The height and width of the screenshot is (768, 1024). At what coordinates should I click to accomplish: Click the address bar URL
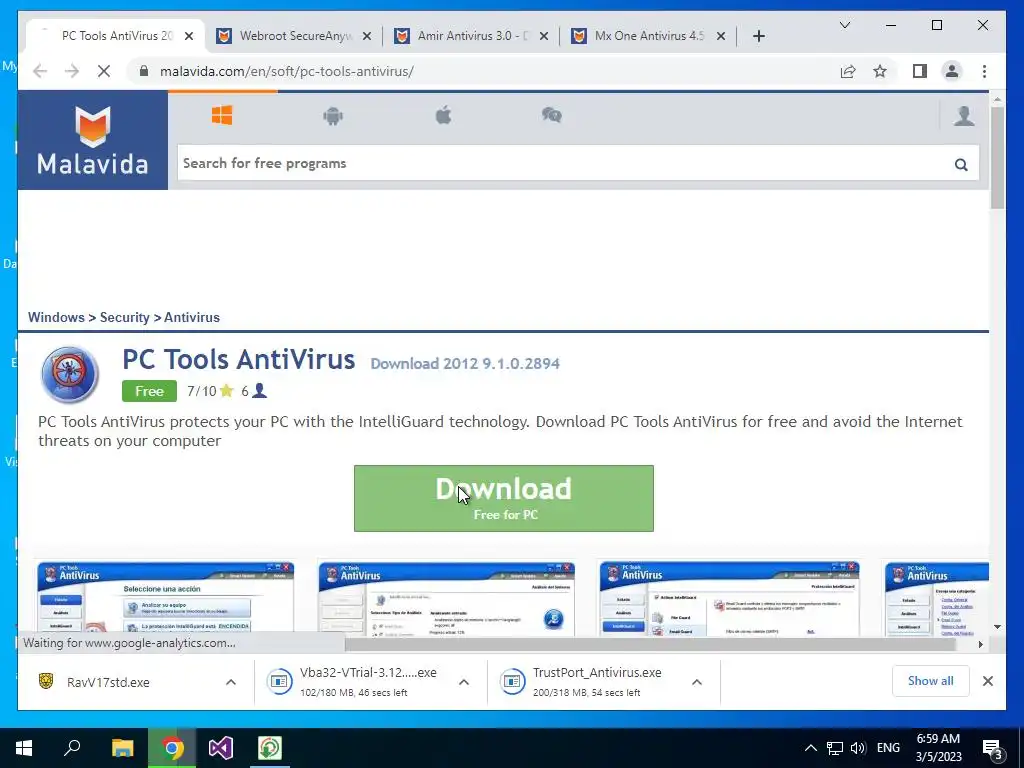coord(287,71)
